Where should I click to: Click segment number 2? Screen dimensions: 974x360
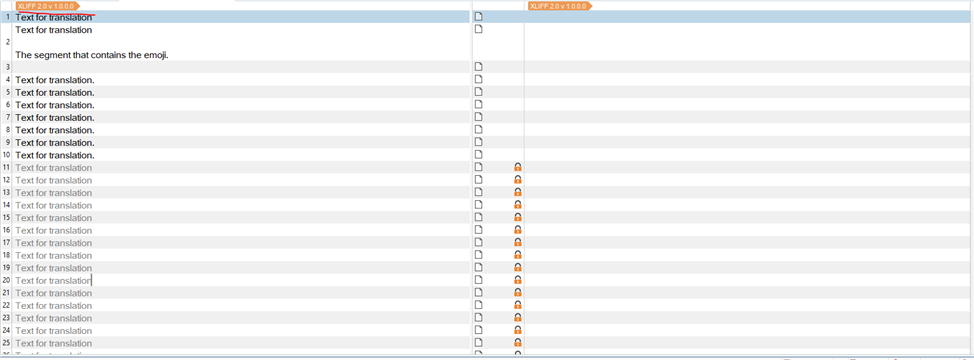tap(7, 42)
